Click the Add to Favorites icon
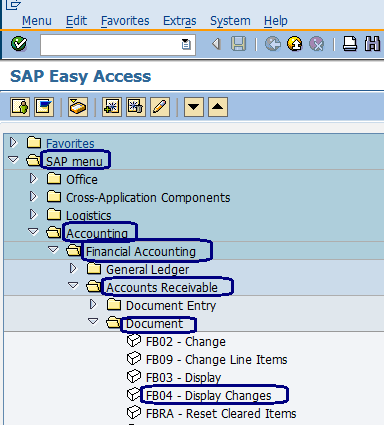 tap(112, 107)
